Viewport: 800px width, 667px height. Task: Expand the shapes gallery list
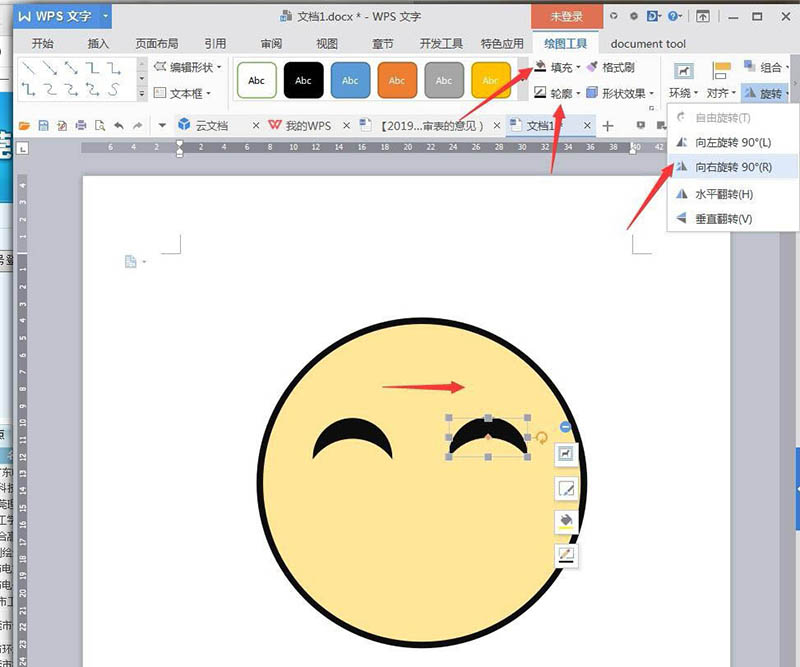[142, 94]
